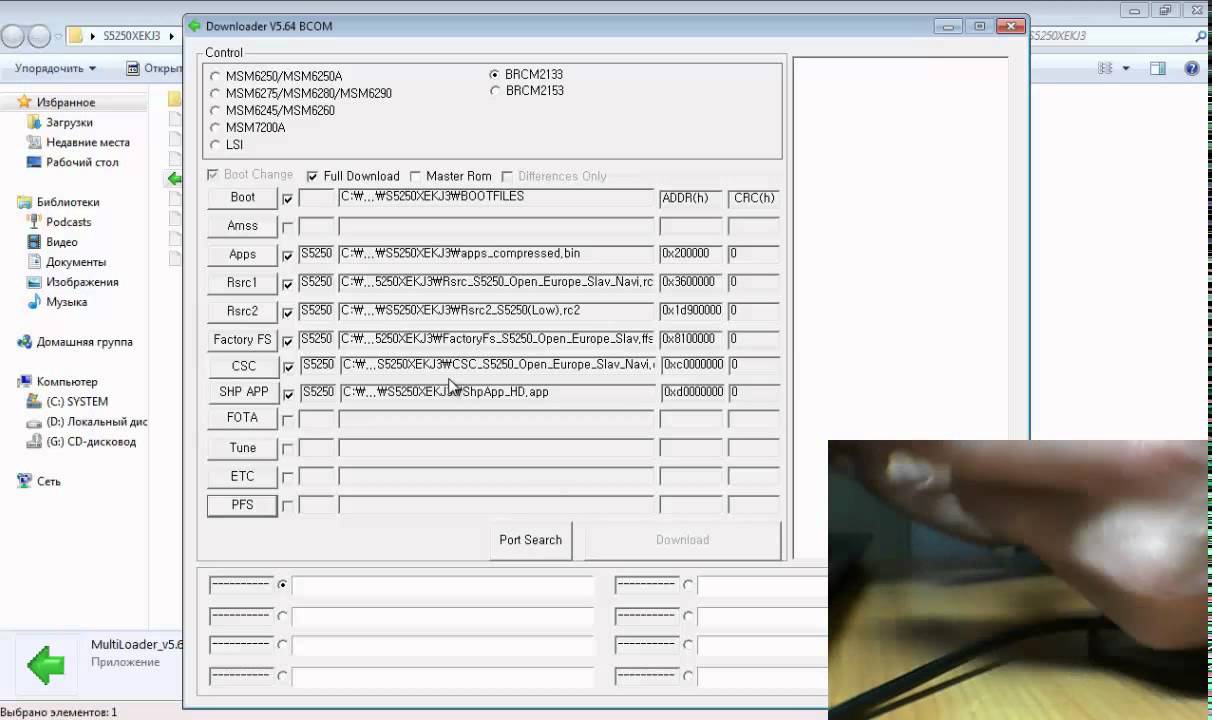Uncheck the SHP APP row checkbox
The height and width of the screenshot is (720, 1212).
point(288,394)
